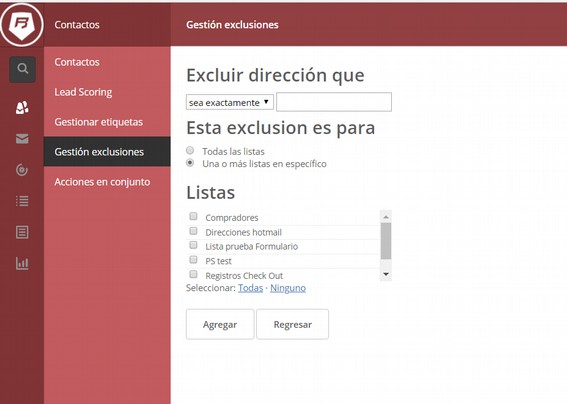
Task: Open Lead Scoring menu item
Action: click(83, 92)
